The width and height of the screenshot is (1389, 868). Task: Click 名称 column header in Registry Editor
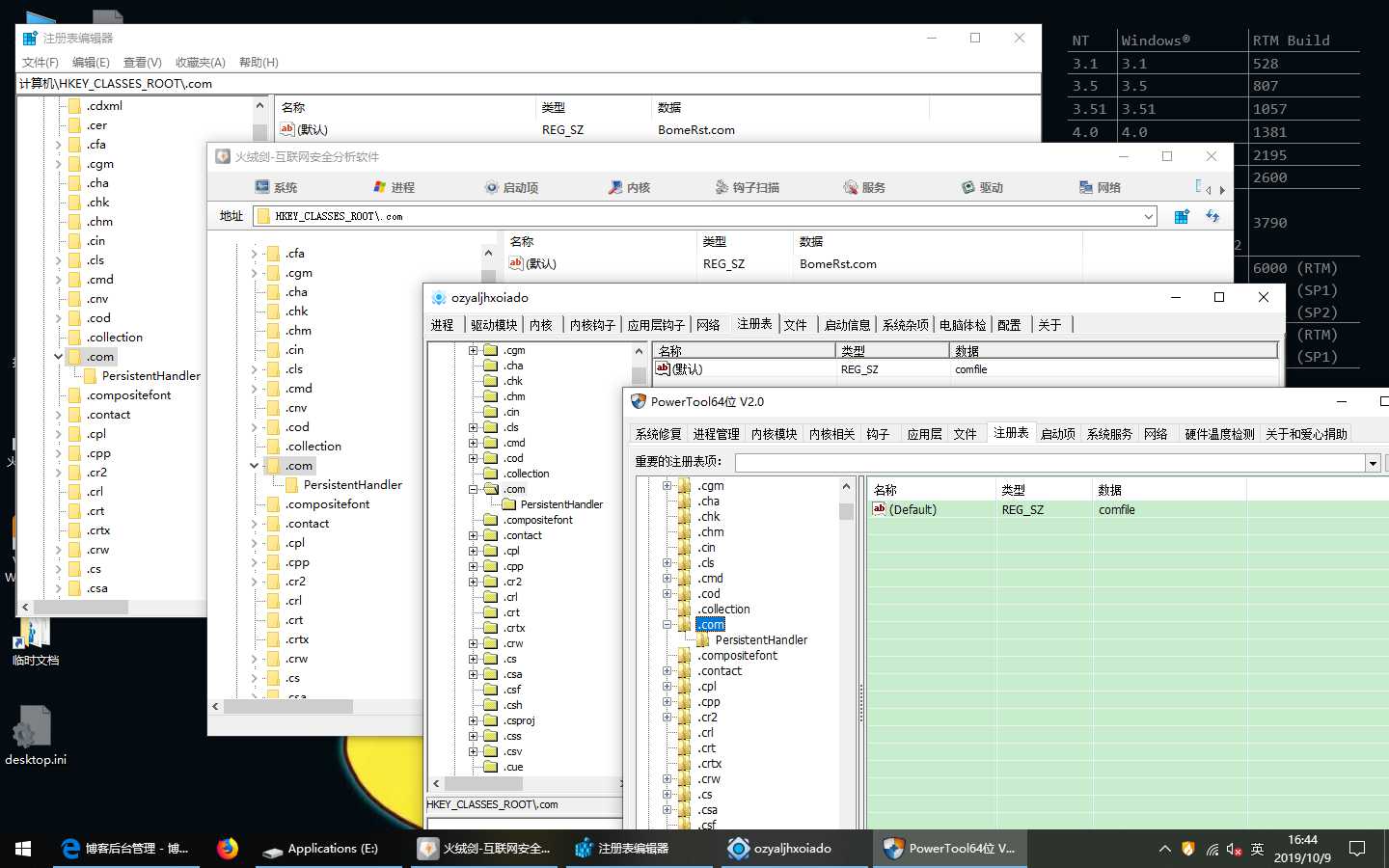tap(405, 107)
